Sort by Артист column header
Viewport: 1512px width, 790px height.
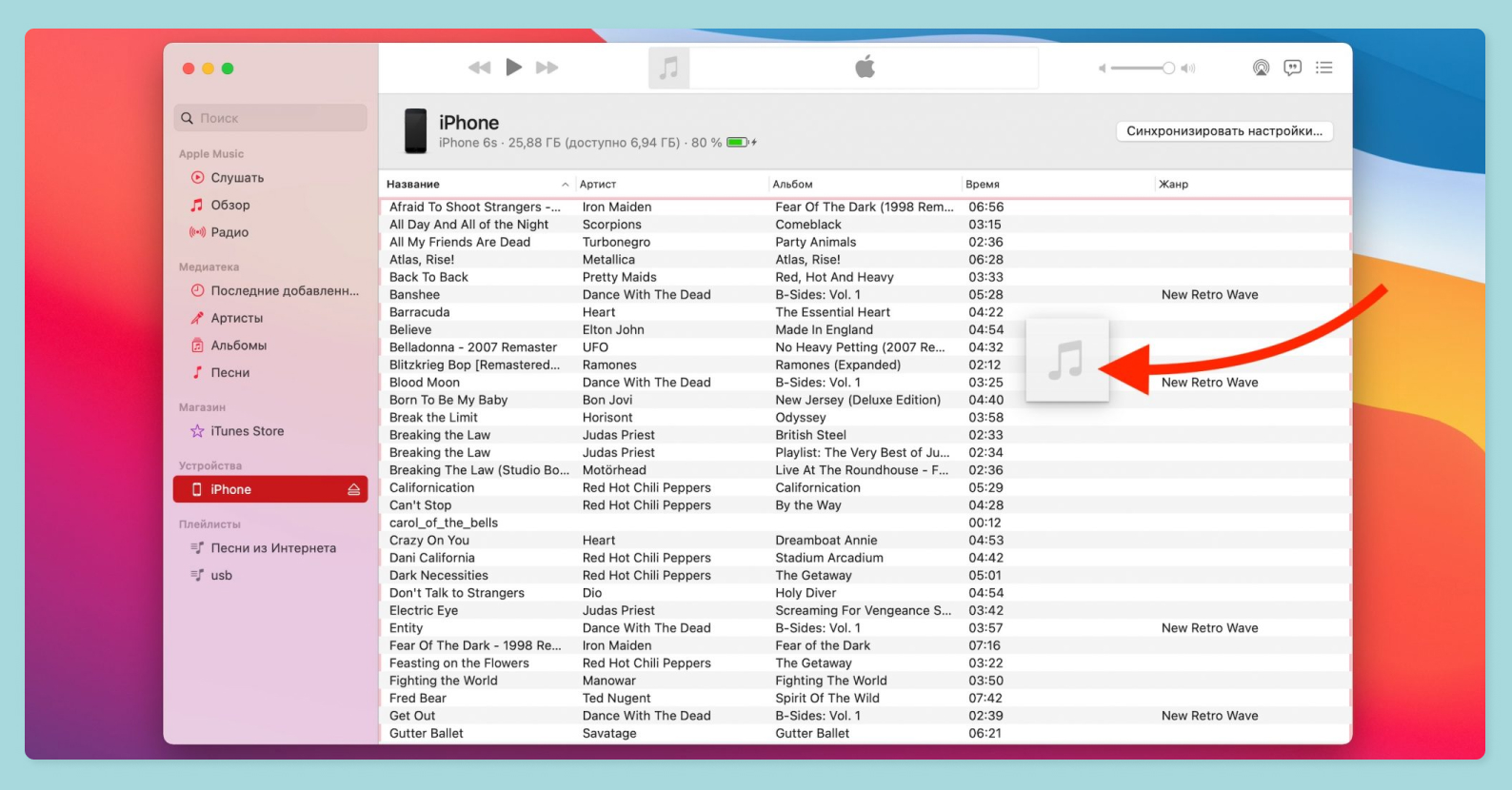click(598, 185)
